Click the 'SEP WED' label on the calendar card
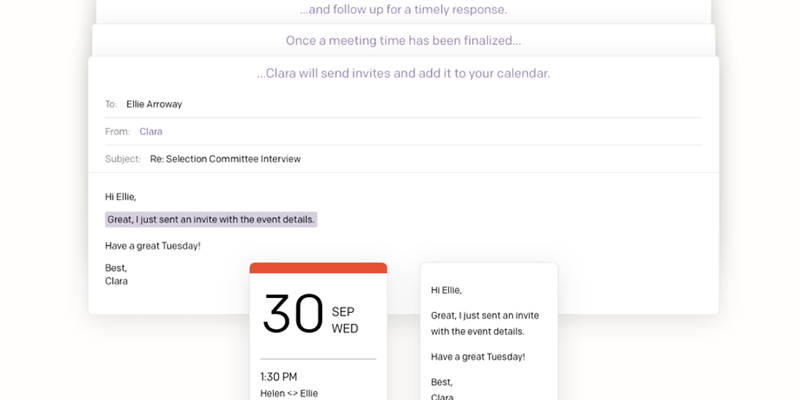Screen dimensions: 800x400 point(345,319)
